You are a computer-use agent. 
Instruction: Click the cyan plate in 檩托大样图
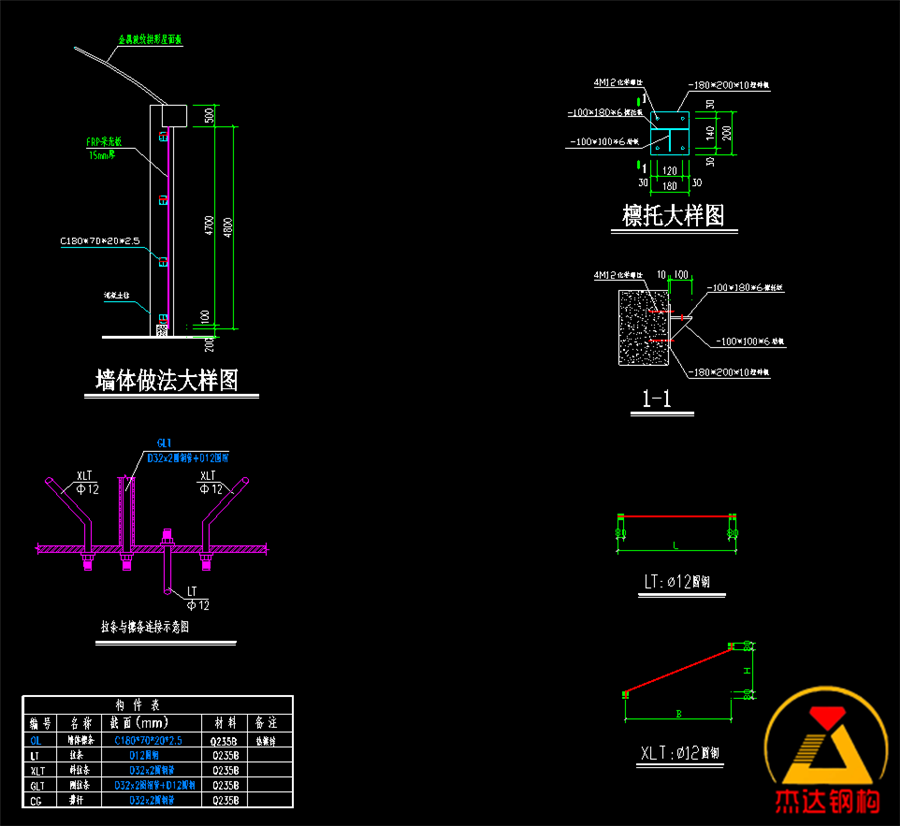pos(669,133)
